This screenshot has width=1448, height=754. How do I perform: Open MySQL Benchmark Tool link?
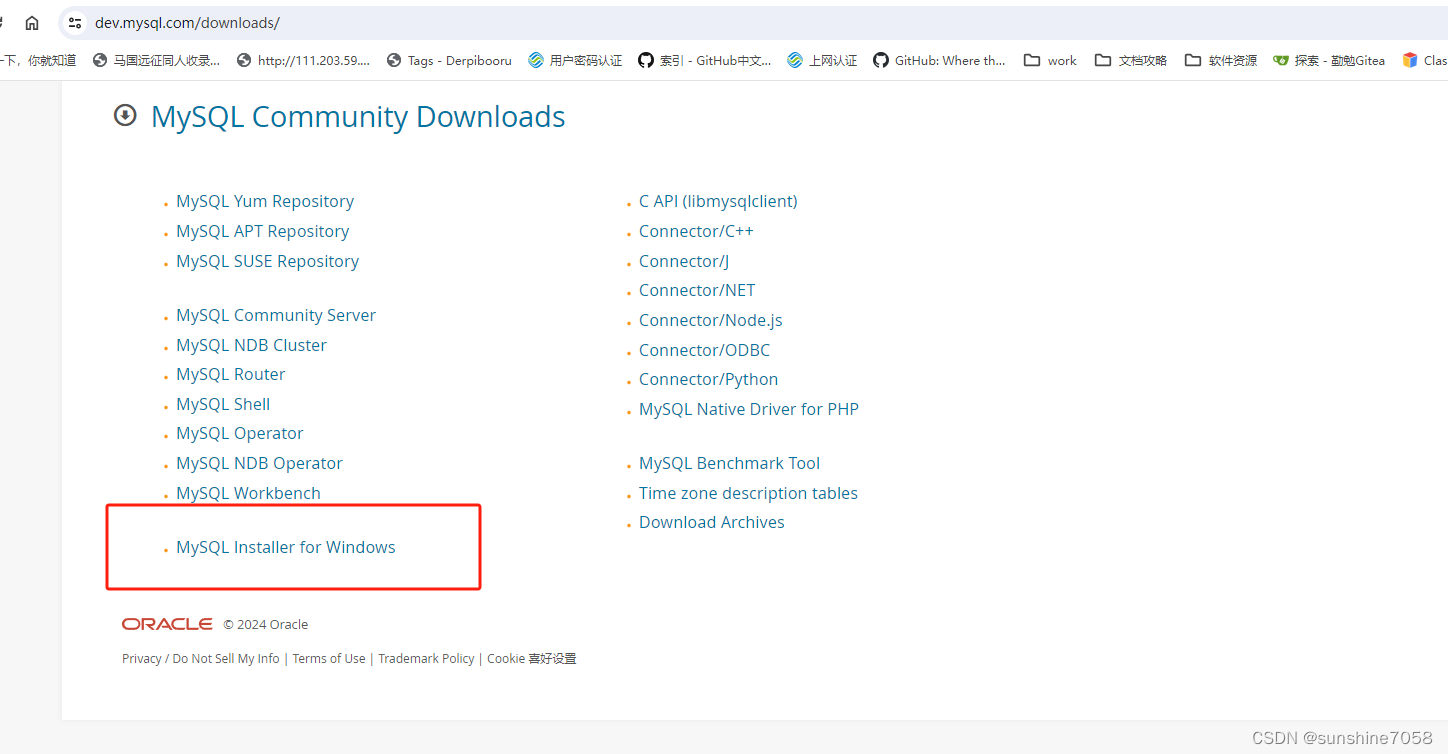[730, 463]
